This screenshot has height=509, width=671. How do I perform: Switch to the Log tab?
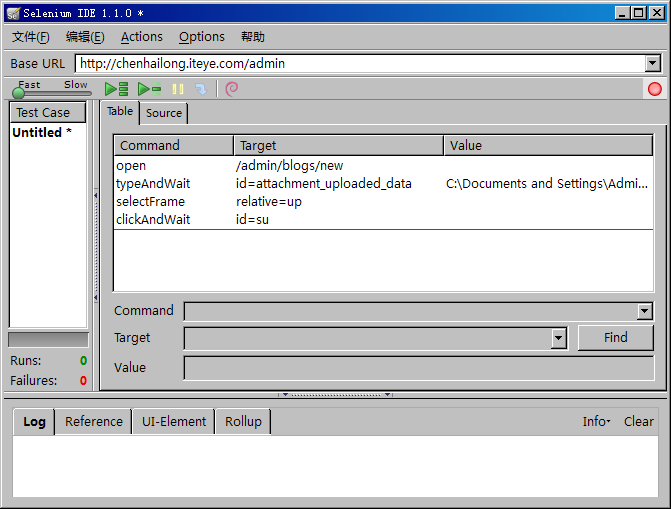[34, 422]
